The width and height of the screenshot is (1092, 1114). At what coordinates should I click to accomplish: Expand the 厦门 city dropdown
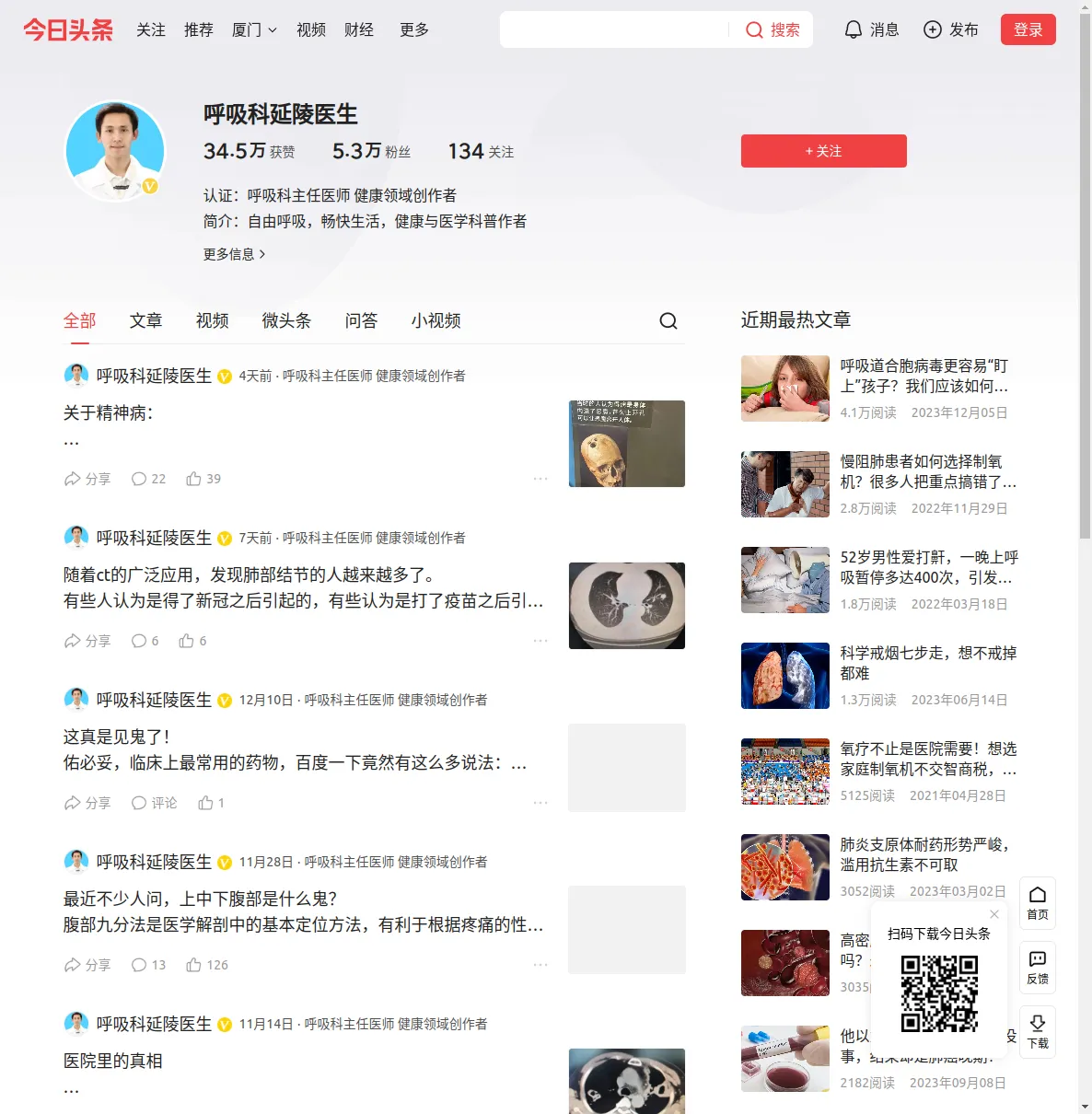pos(254,29)
